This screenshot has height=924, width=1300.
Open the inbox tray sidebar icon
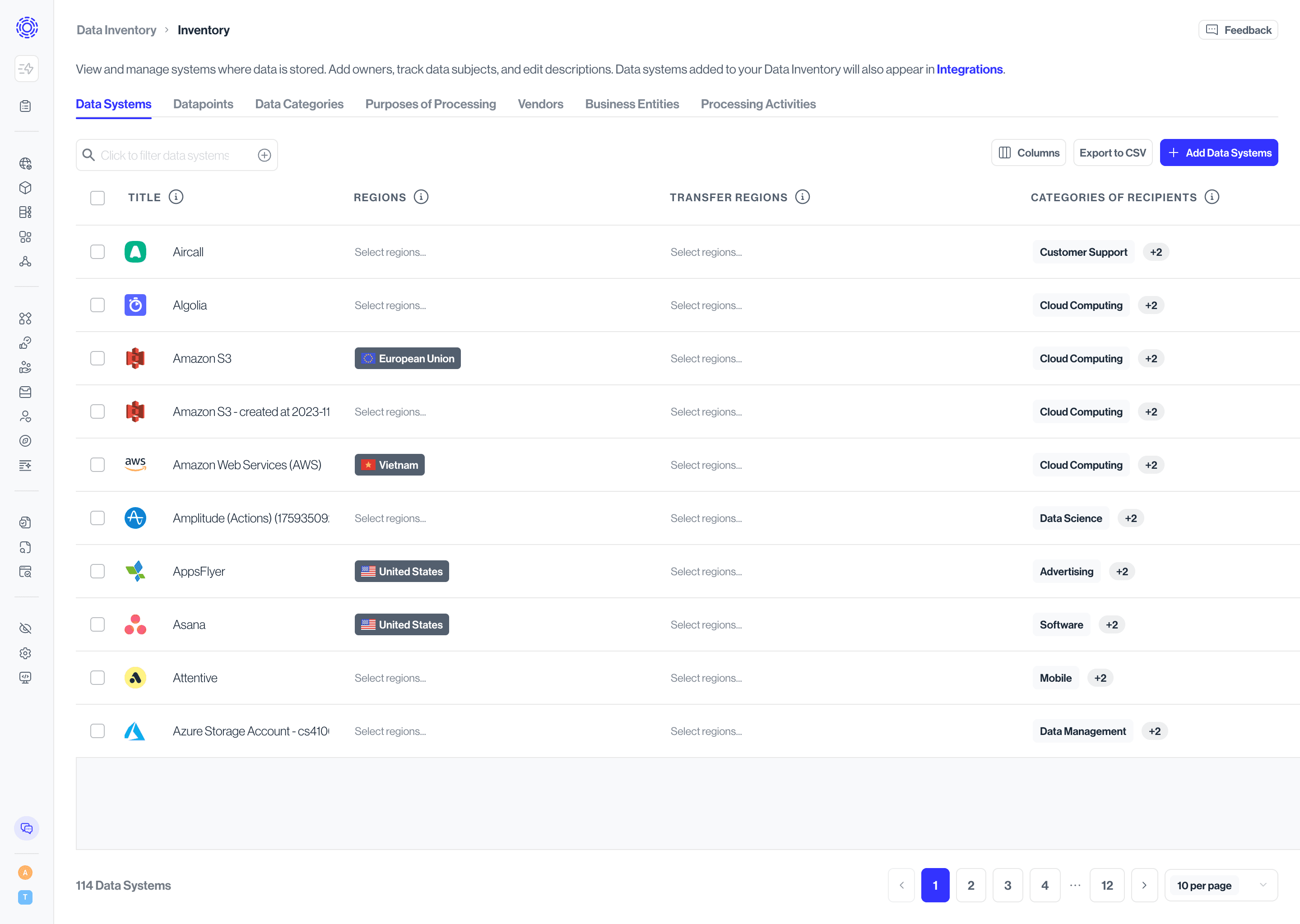pos(26,392)
